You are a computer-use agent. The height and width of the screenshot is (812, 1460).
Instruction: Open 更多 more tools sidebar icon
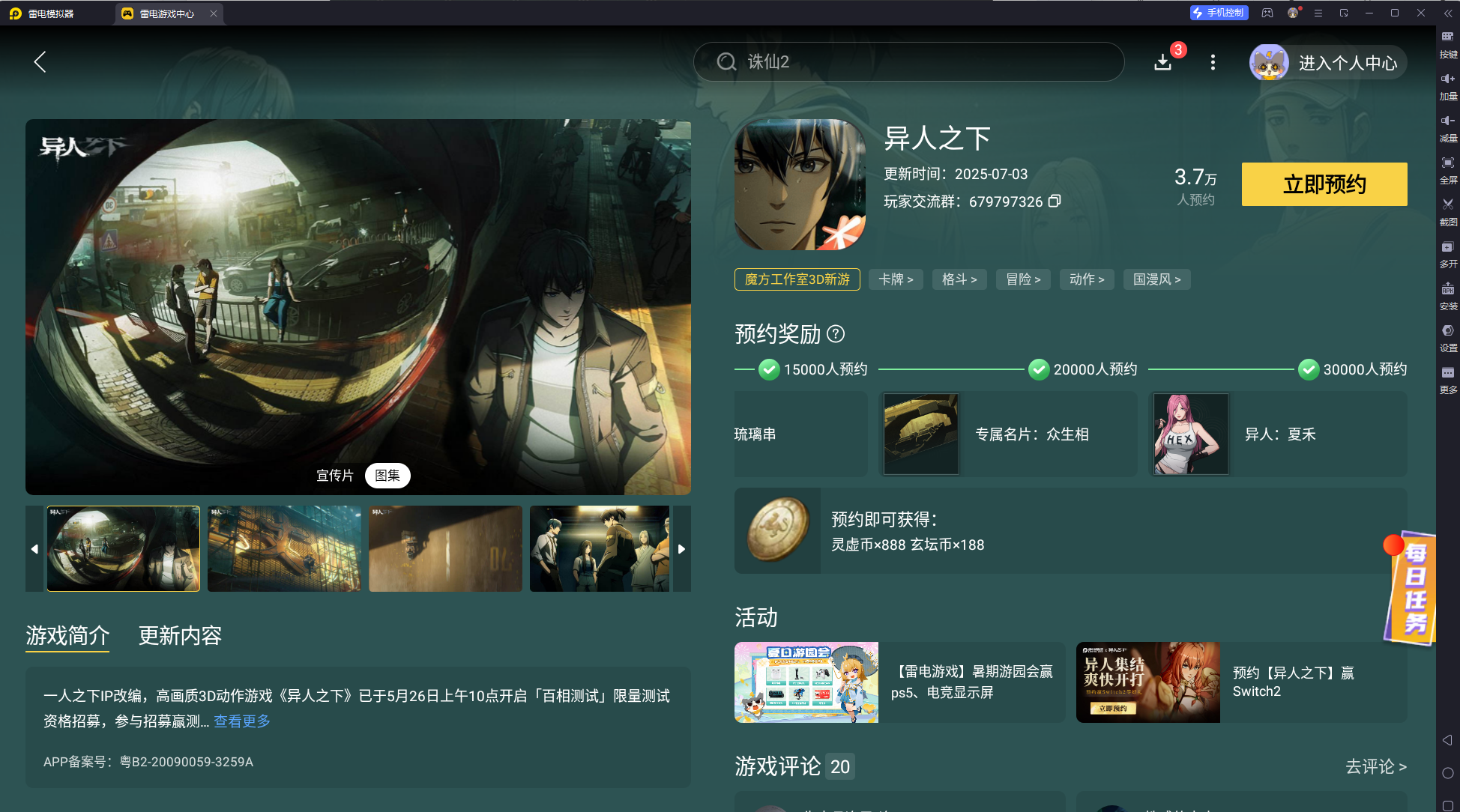[1448, 380]
